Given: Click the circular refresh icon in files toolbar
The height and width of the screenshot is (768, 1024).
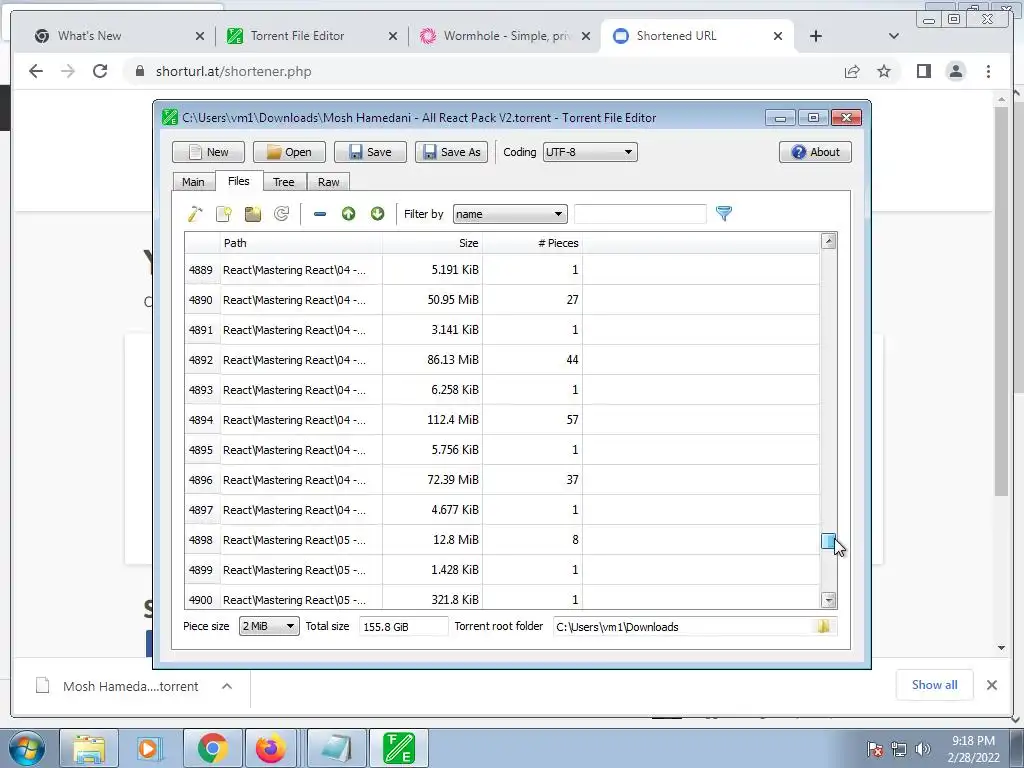Looking at the screenshot, I should click(x=281, y=214).
